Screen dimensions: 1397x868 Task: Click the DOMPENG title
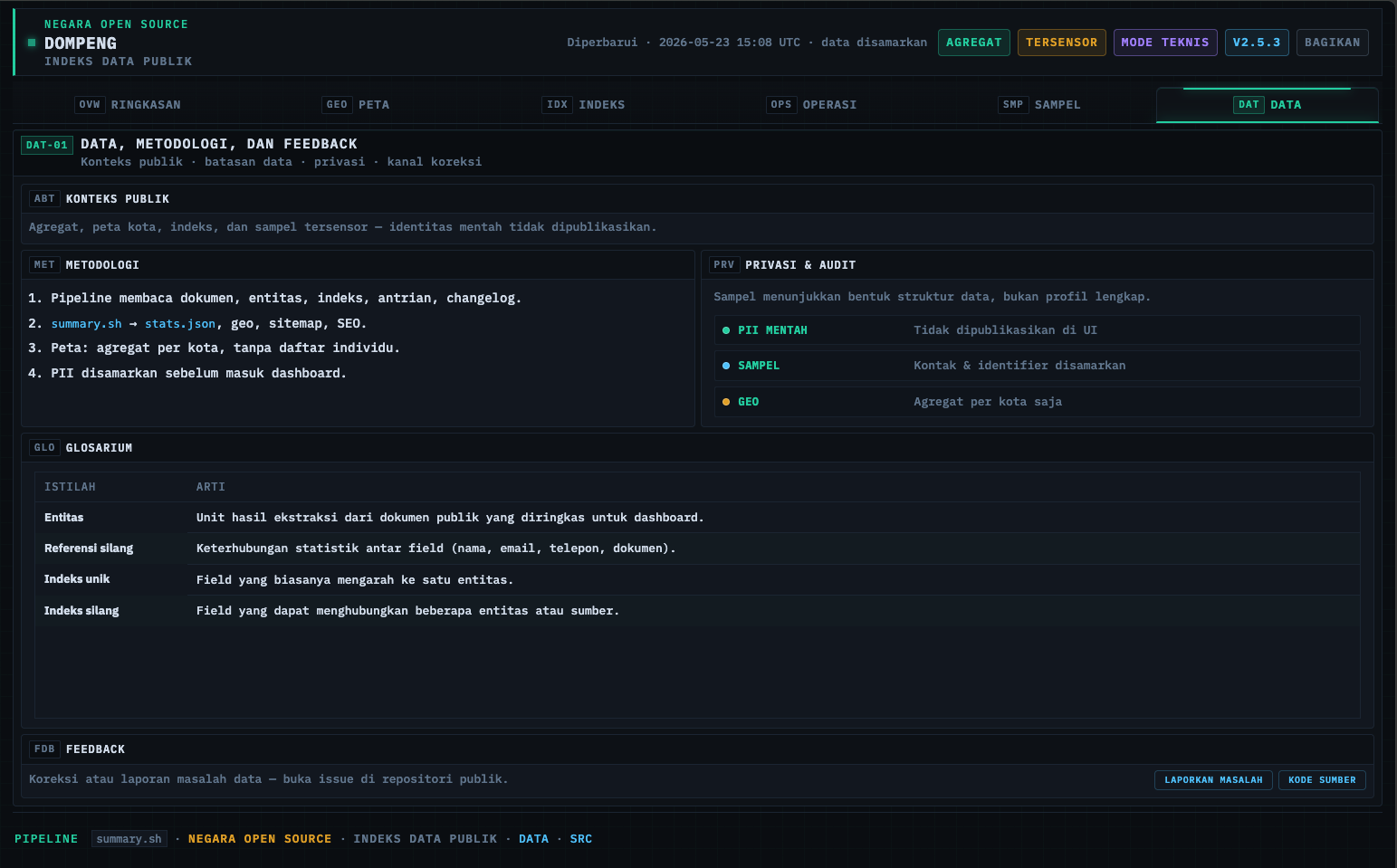click(x=81, y=43)
